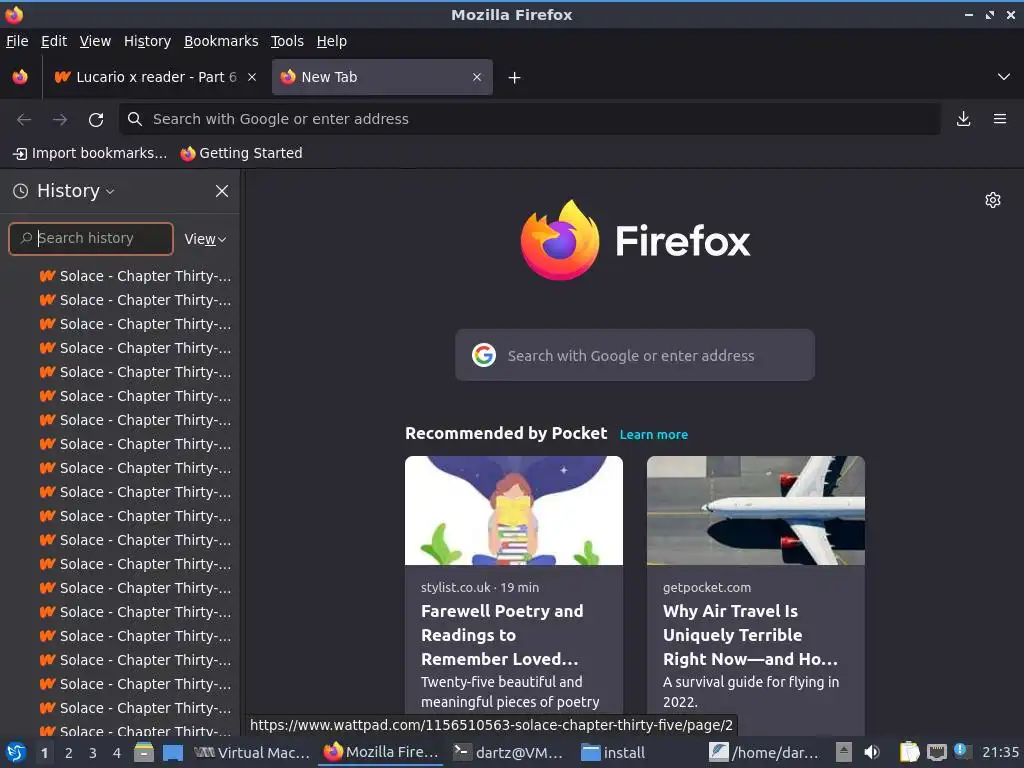Image resolution: width=1024 pixels, height=768 pixels.
Task: Open the File menu
Action: click(x=17, y=41)
